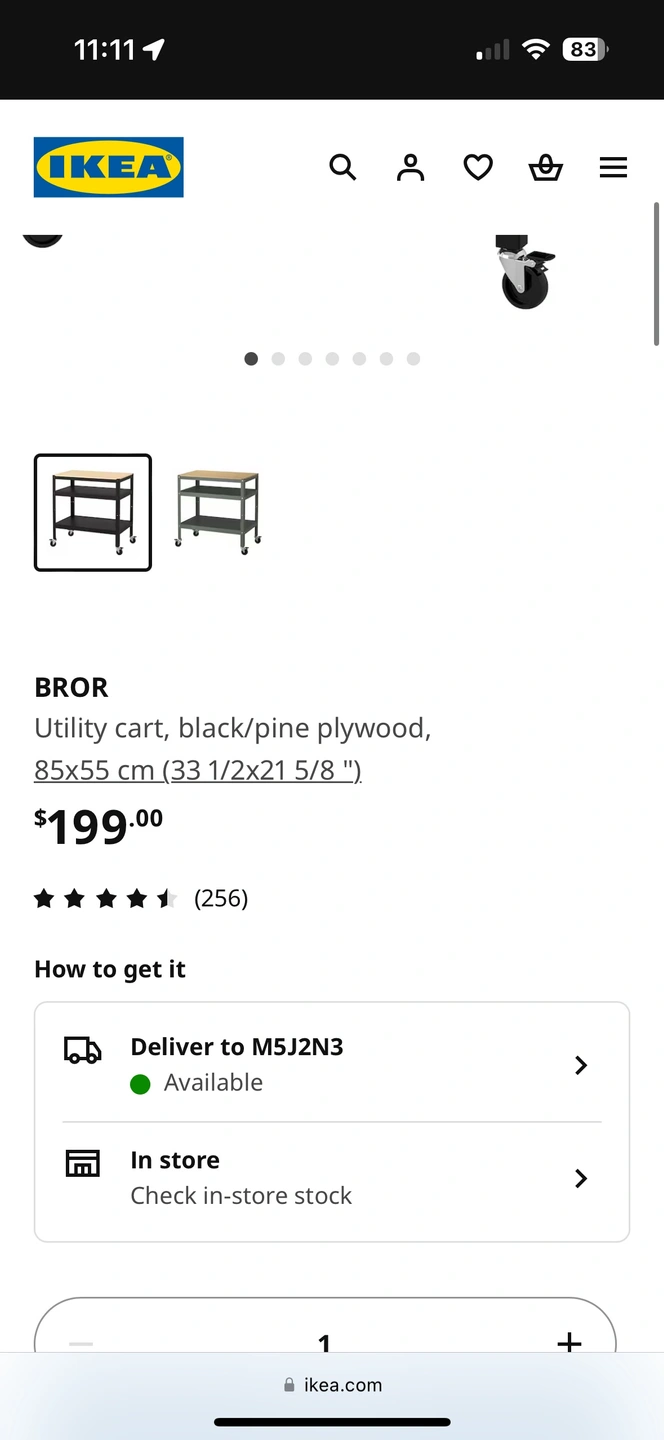664x1440 pixels.
Task: Select the black/pine cart color variant
Action: pyautogui.click(x=93, y=512)
